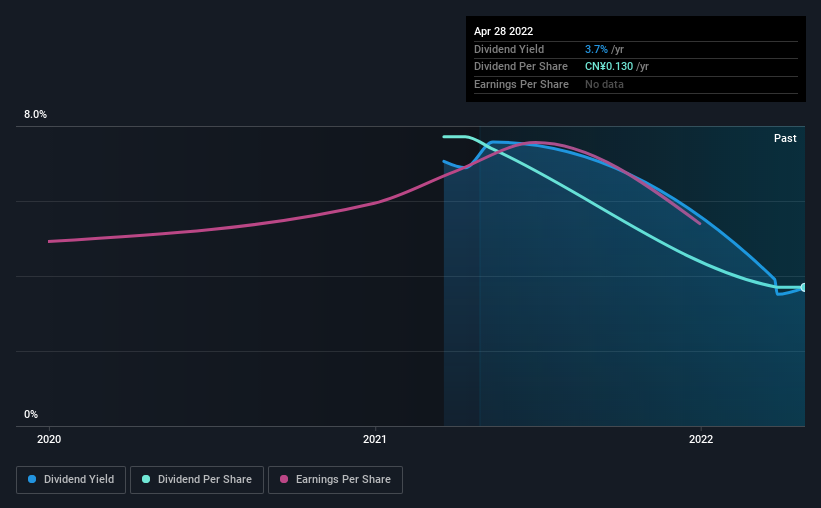Click the 3.7% dividend yield value in tooltip
Image resolution: width=821 pixels, height=508 pixels.
[x=596, y=49]
